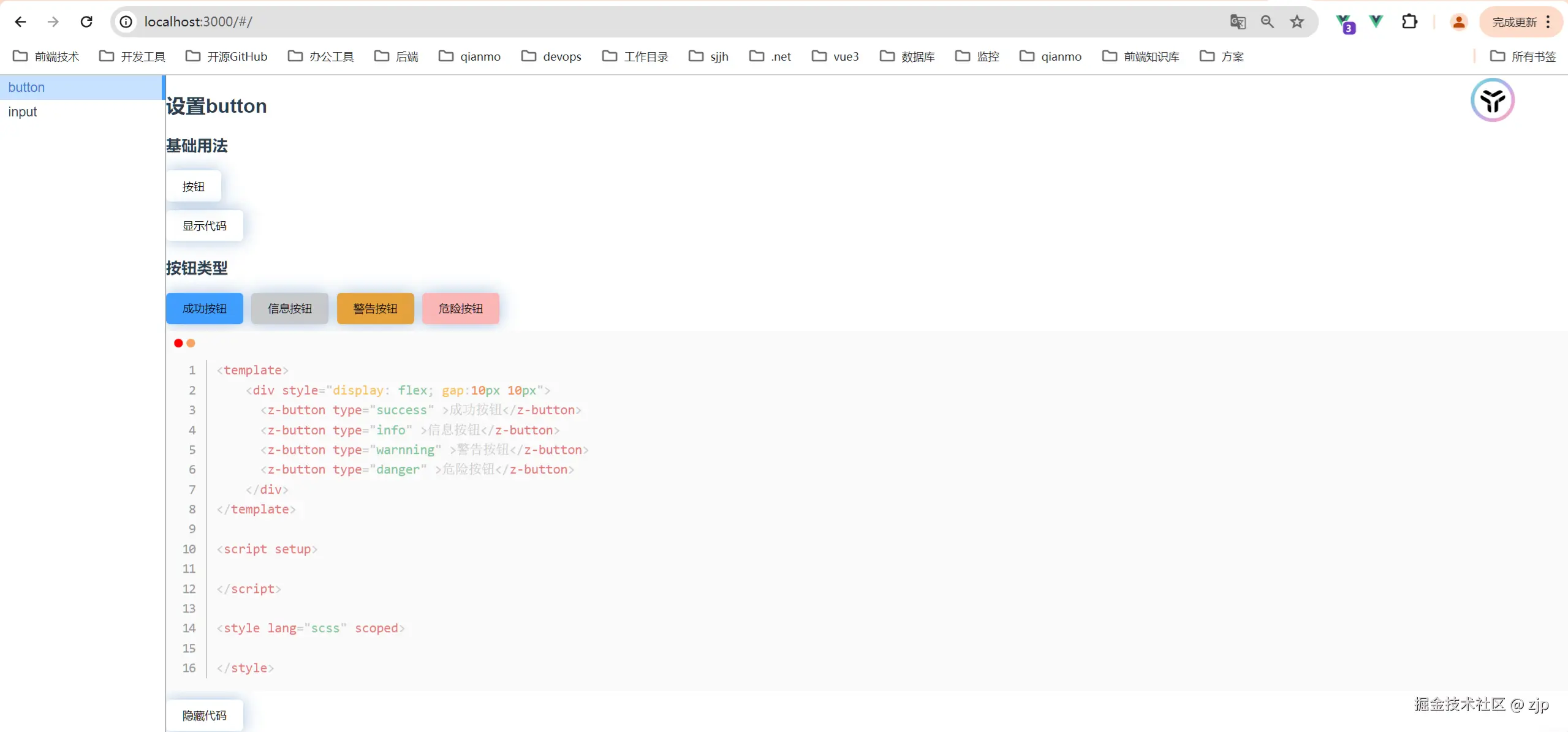
Task: Click the zoom magnifier icon in address bar
Action: click(x=1267, y=22)
